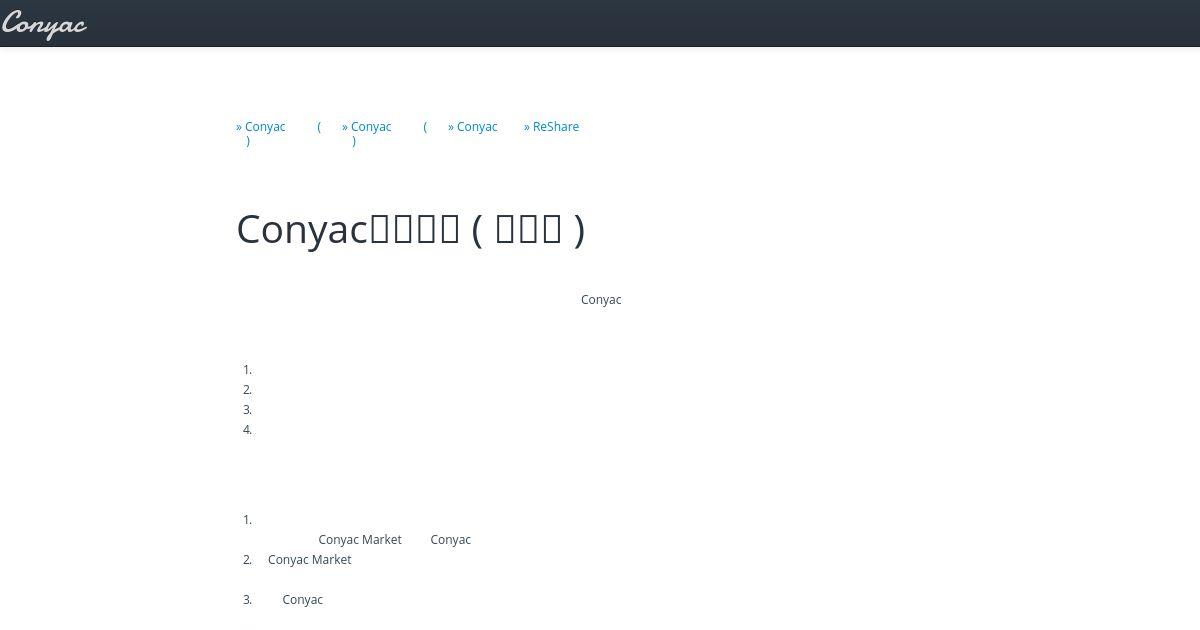Click the "Conyac Market" text in item 2
This screenshot has width=1200, height=630.
tap(310, 560)
